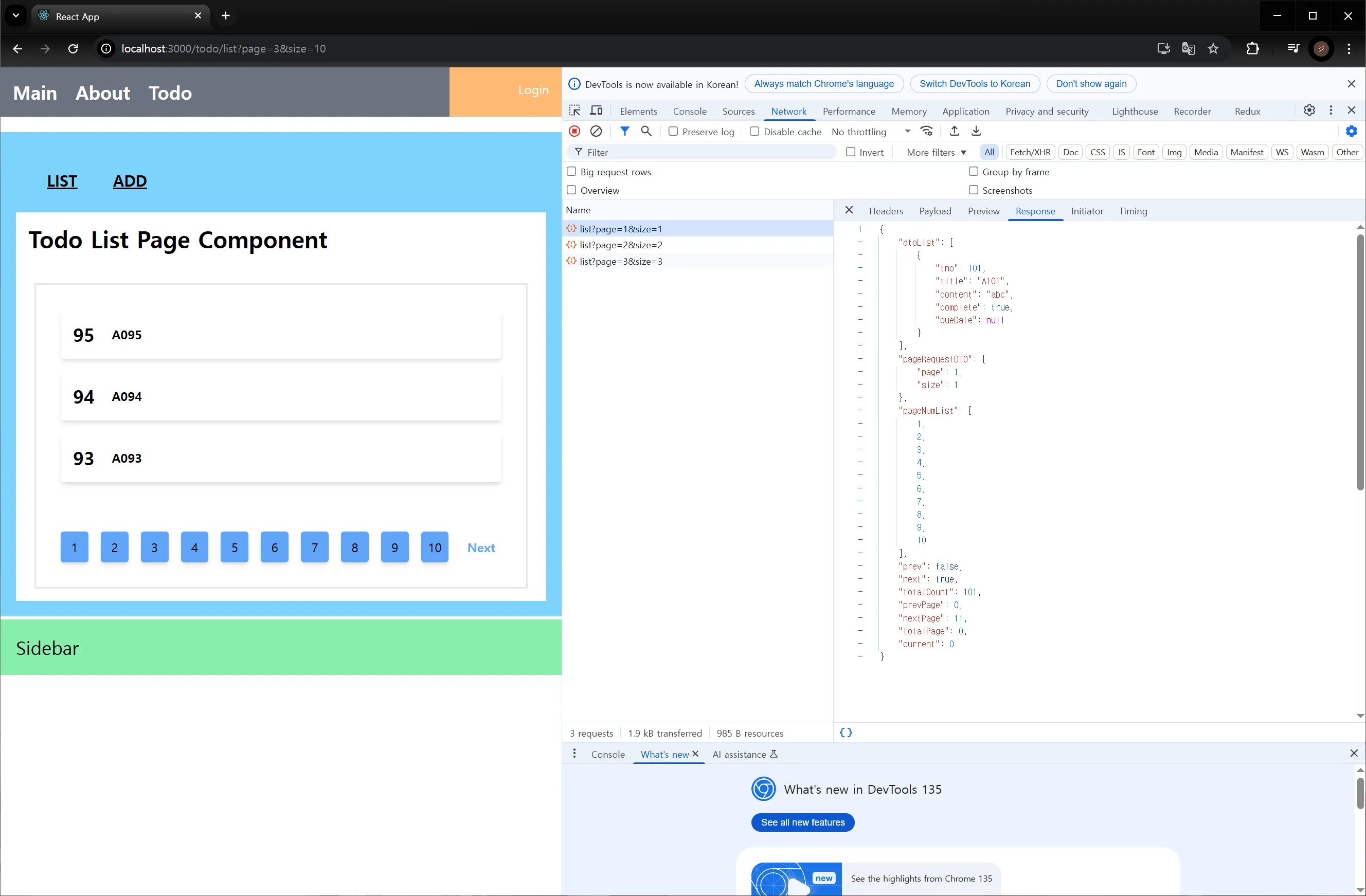The image size is (1366, 896).
Task: Open the ADD todo link
Action: pos(130,181)
